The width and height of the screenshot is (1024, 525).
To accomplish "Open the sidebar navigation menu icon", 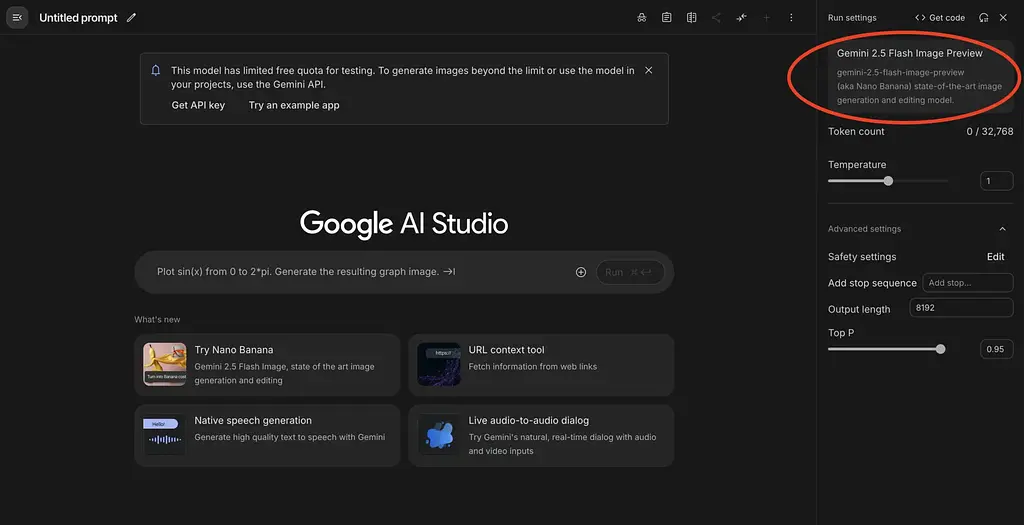I will point(17,18).
